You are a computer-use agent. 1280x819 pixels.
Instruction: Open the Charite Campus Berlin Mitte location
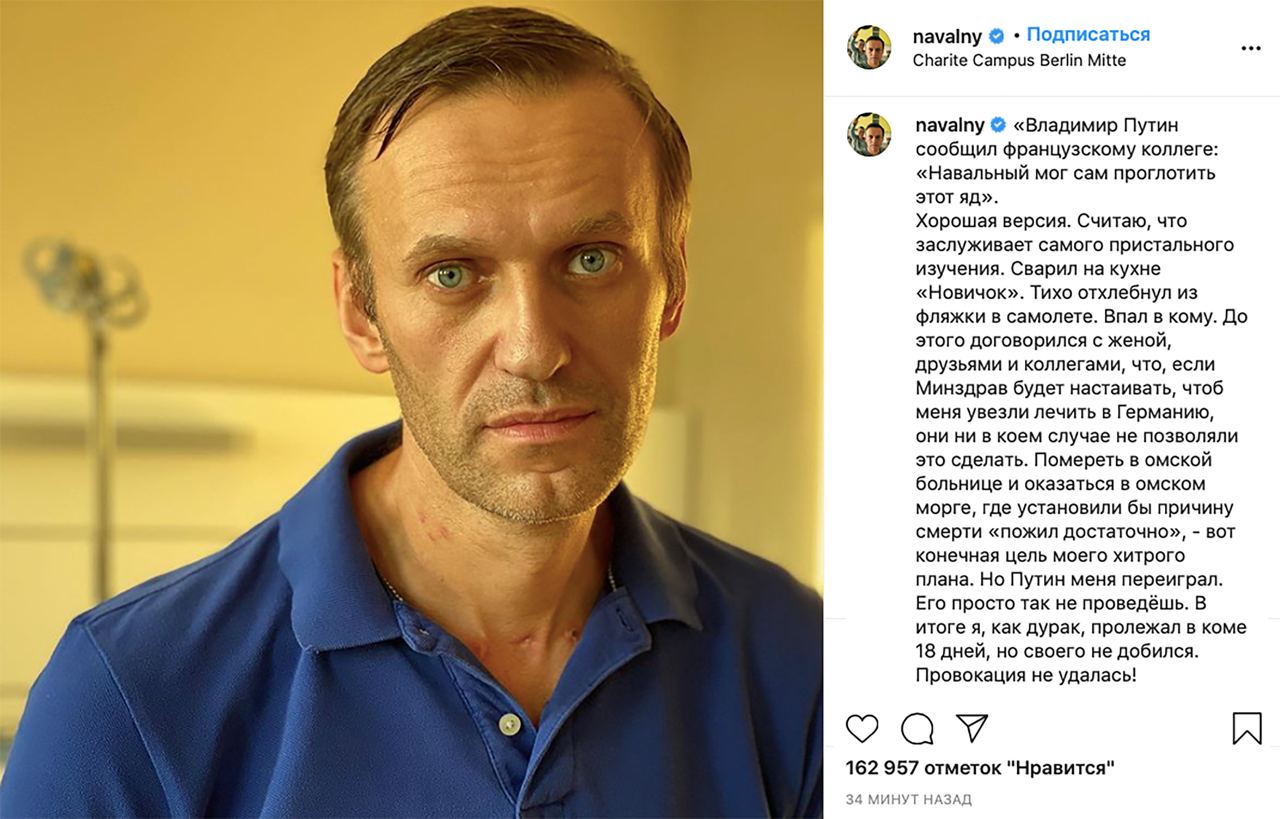pyautogui.click(x=1020, y=60)
